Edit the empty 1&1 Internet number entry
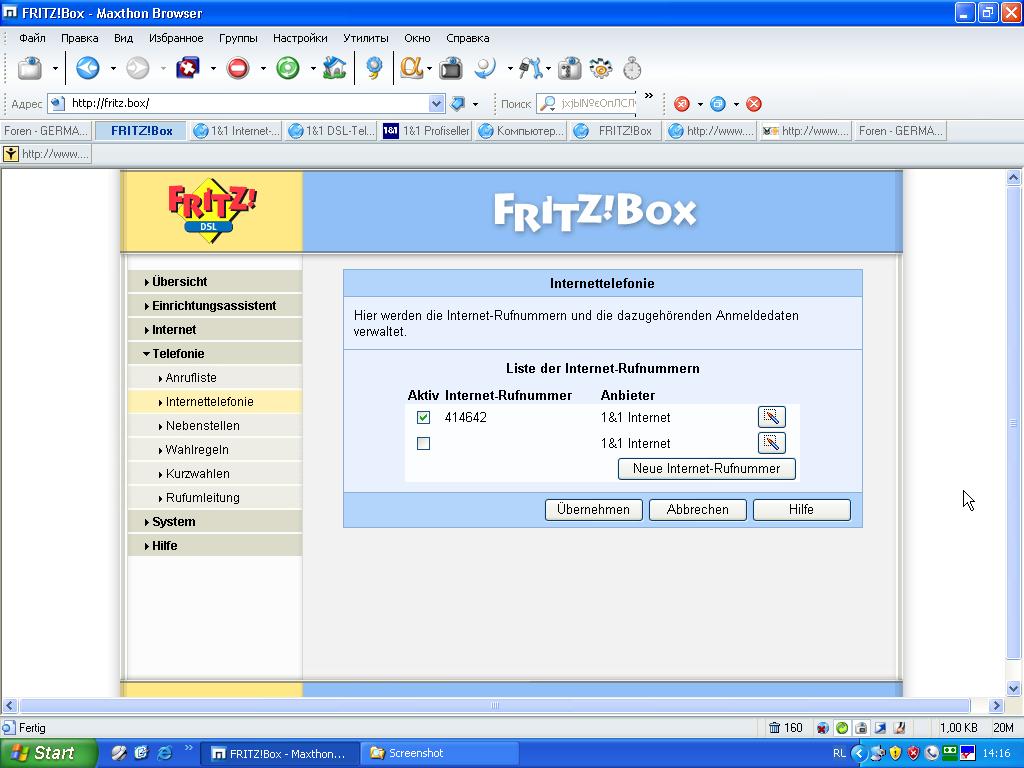 tap(771, 443)
